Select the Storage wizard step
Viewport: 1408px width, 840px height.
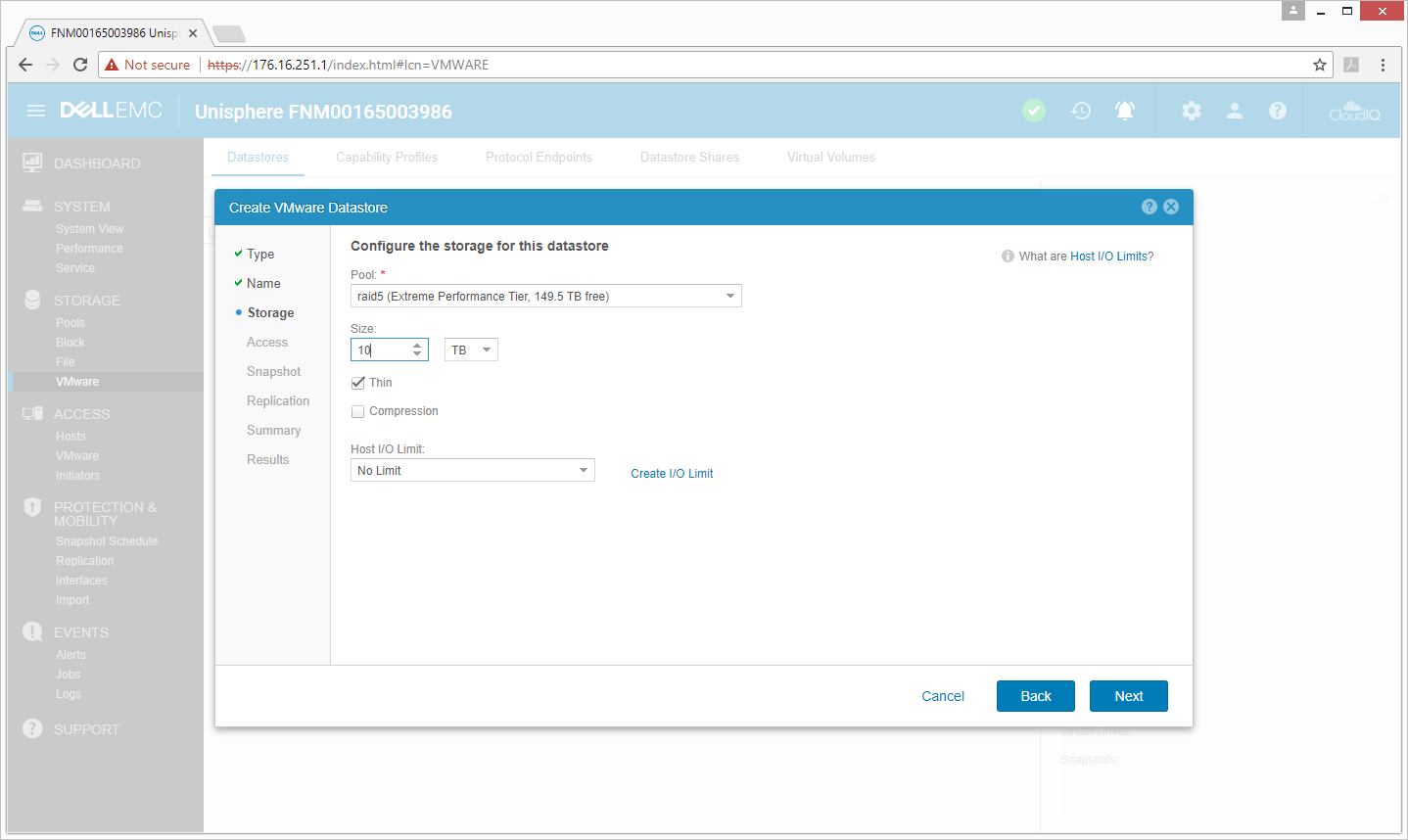[270, 312]
